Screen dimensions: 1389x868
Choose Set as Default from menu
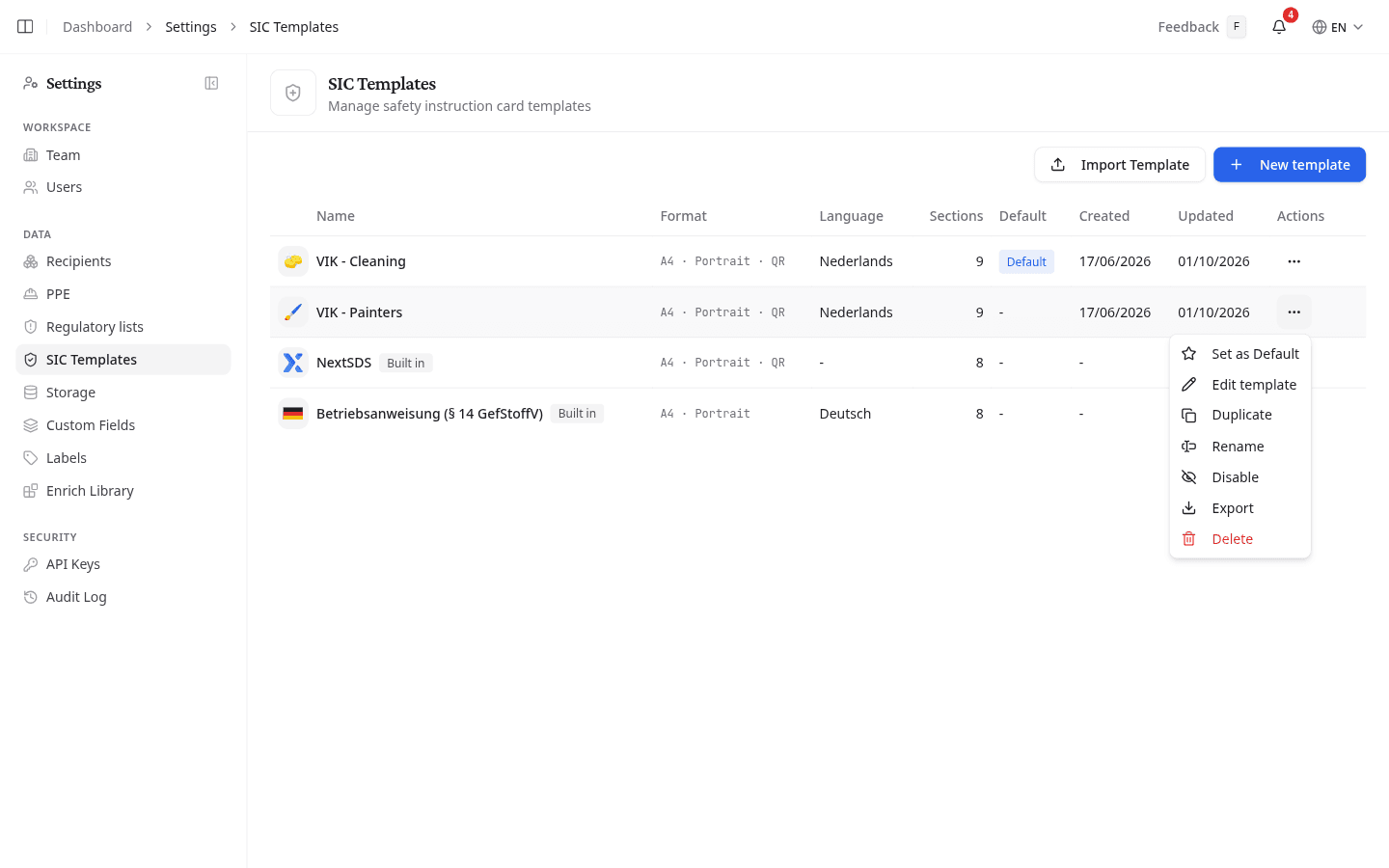(1240, 354)
